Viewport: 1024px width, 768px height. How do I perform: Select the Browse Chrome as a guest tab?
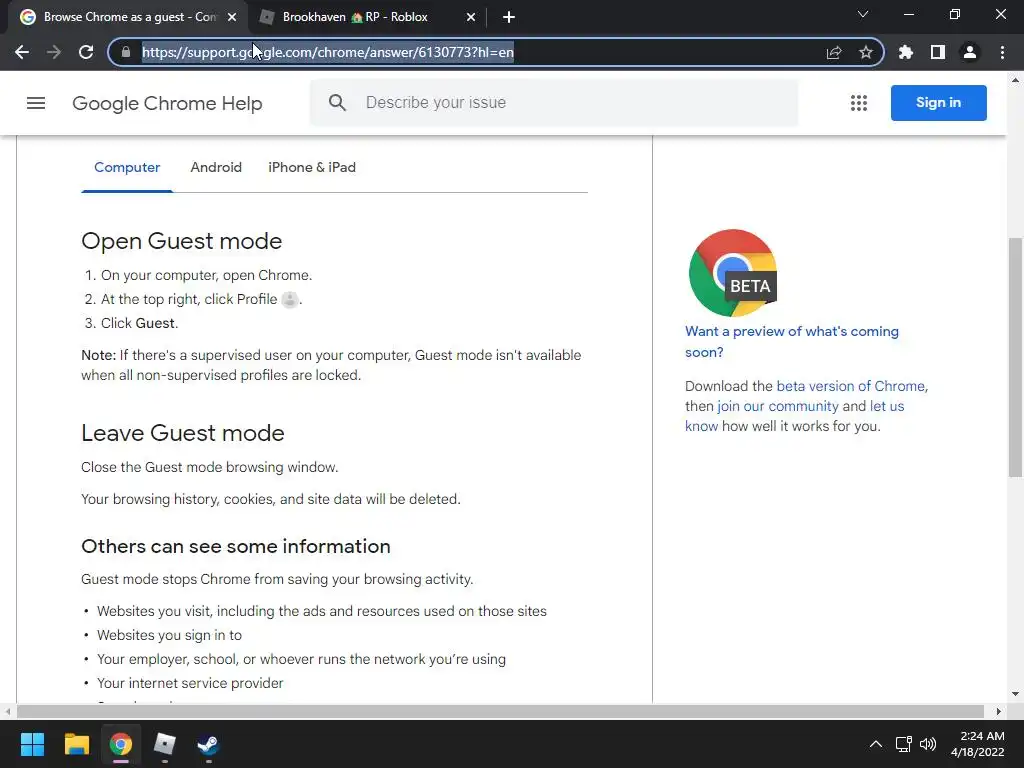(127, 17)
